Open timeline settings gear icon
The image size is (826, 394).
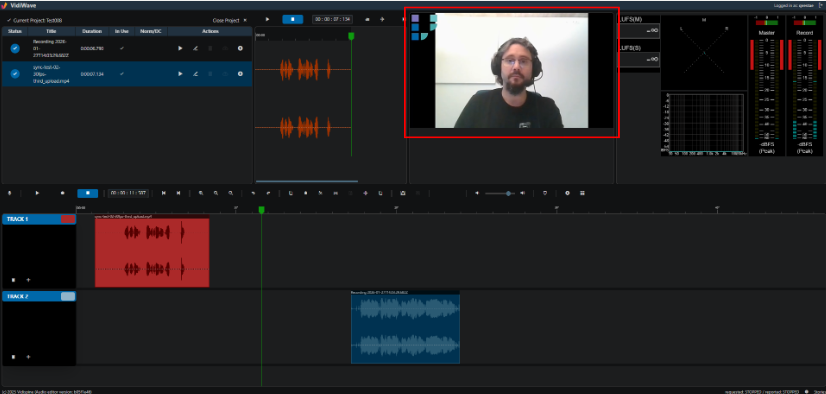click(567, 193)
